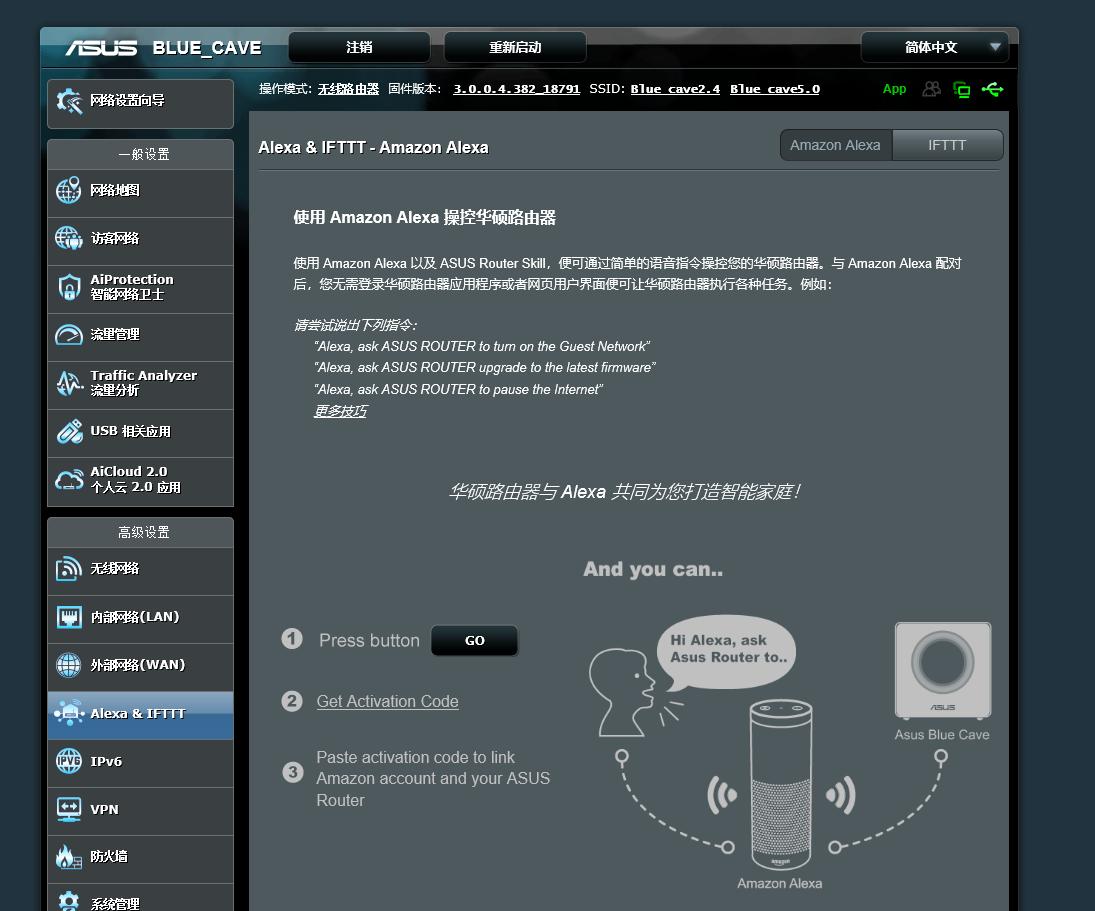The height and width of the screenshot is (911, 1095).
Task: Open the language dropdown 简体中文
Action: tap(933, 47)
